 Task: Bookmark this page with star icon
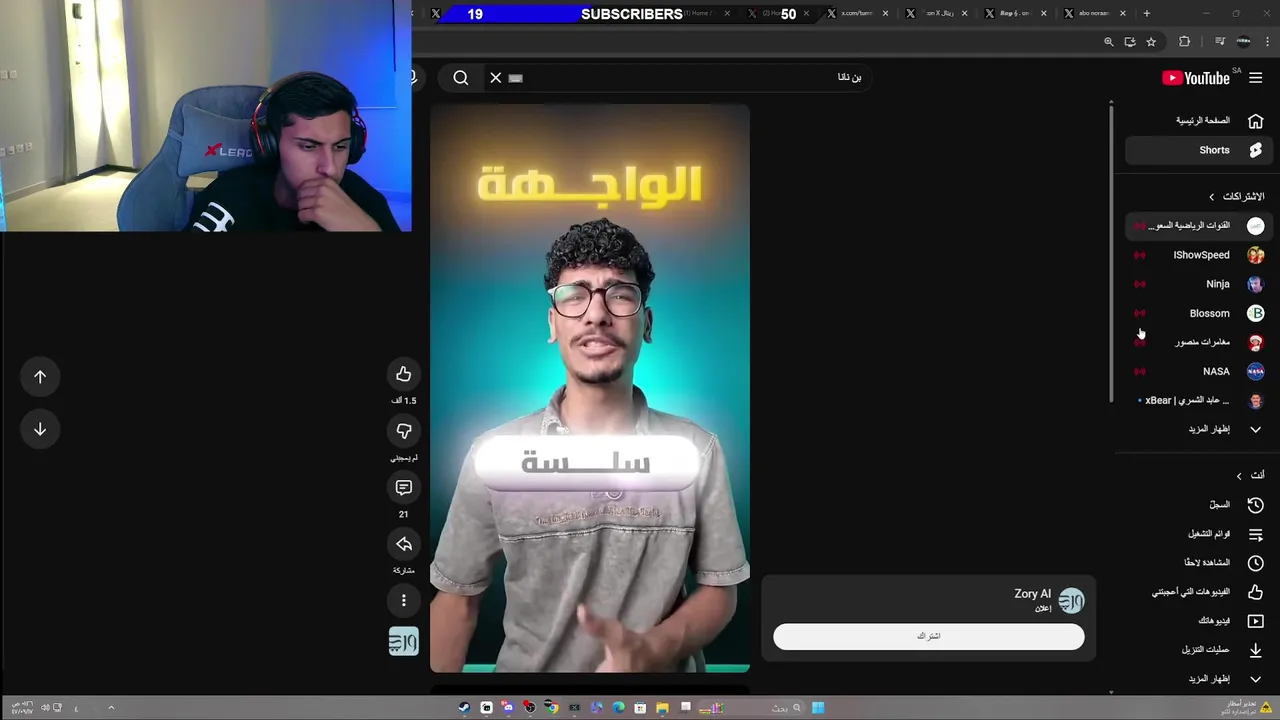(x=1151, y=42)
